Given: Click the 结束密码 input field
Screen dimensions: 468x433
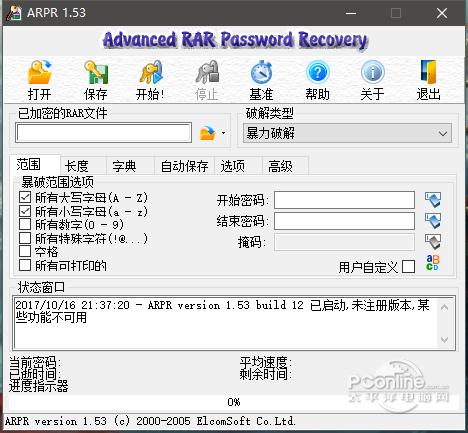Looking at the screenshot, I should coord(344,221).
